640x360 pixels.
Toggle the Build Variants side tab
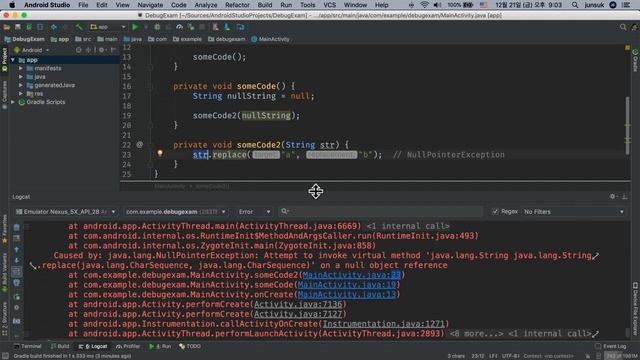click(x=4, y=272)
